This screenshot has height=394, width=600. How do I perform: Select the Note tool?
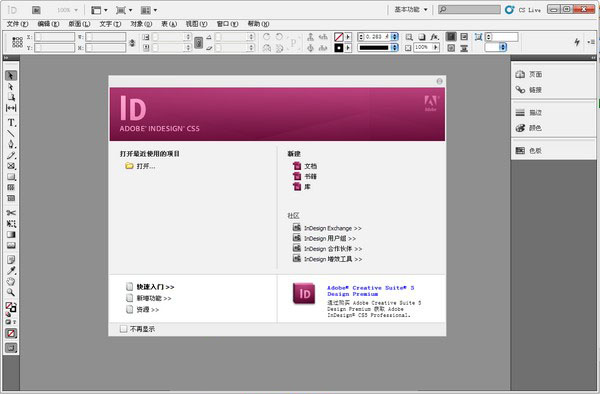(11, 260)
